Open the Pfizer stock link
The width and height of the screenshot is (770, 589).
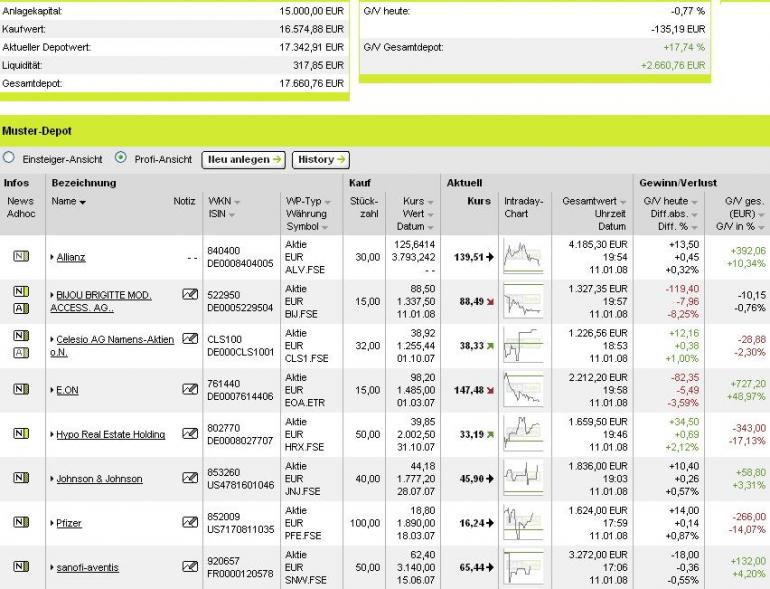[x=69, y=523]
